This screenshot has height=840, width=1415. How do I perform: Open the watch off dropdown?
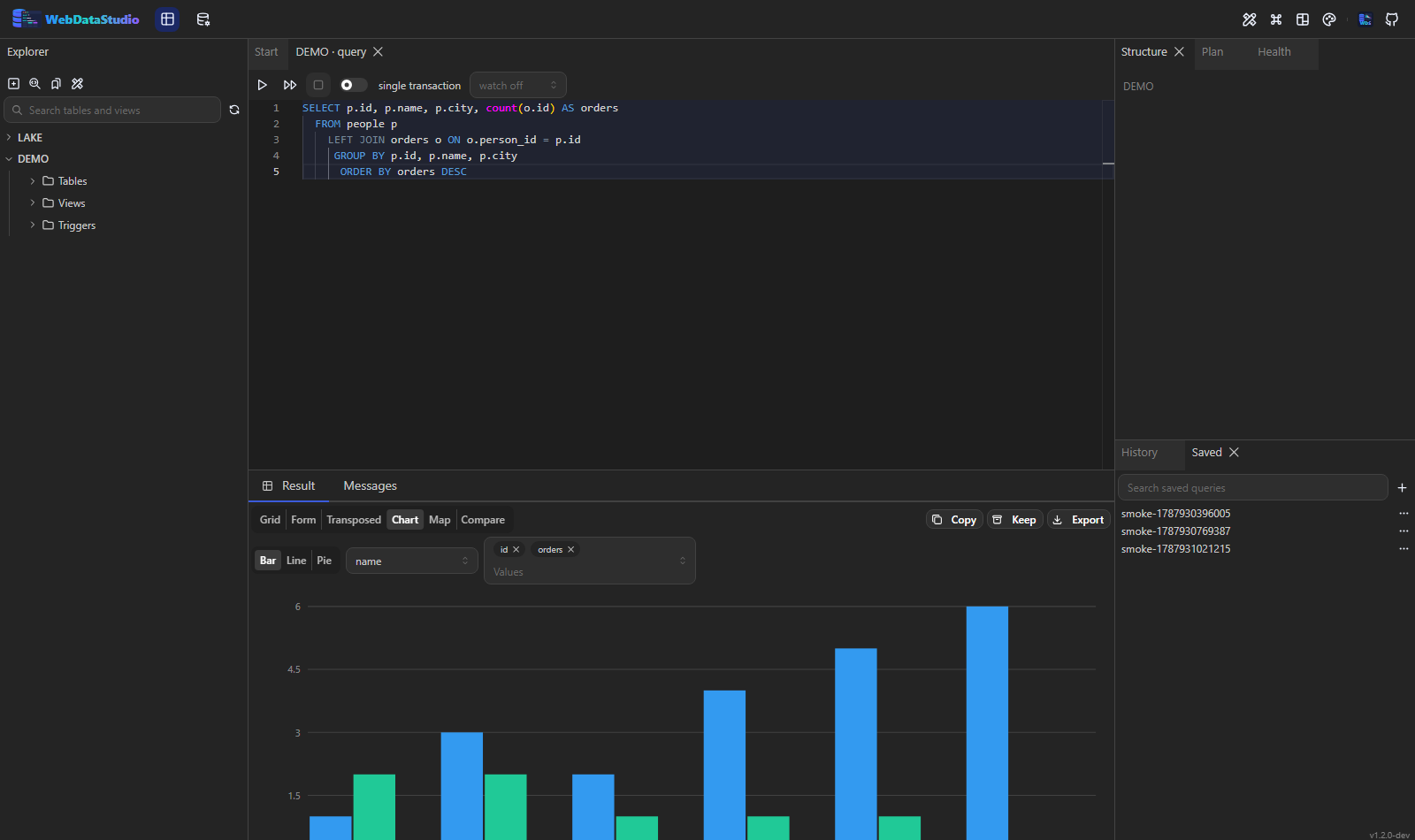[518, 85]
